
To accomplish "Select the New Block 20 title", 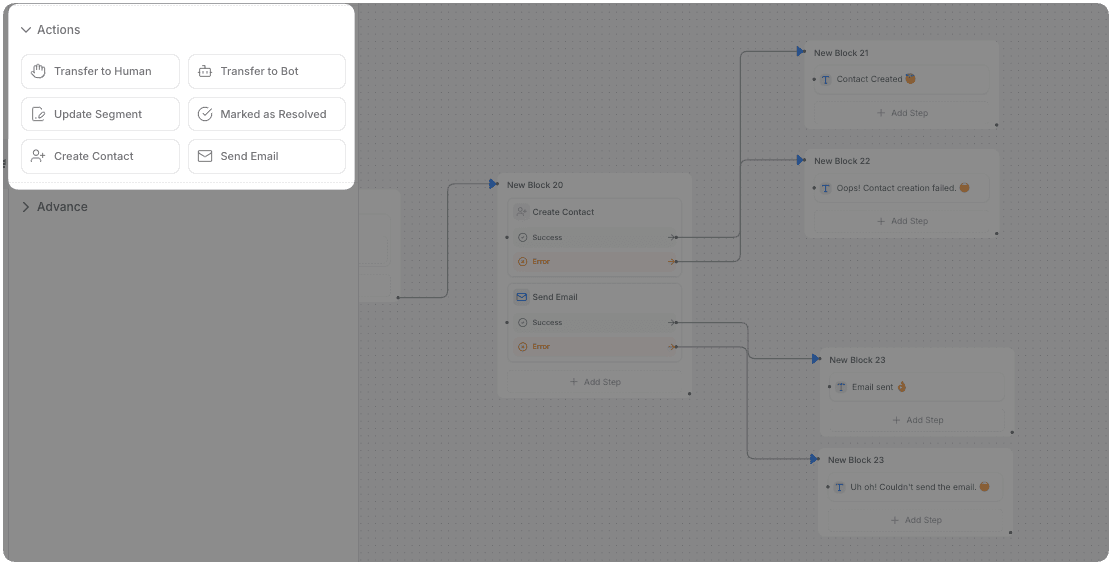I will coord(535,185).
